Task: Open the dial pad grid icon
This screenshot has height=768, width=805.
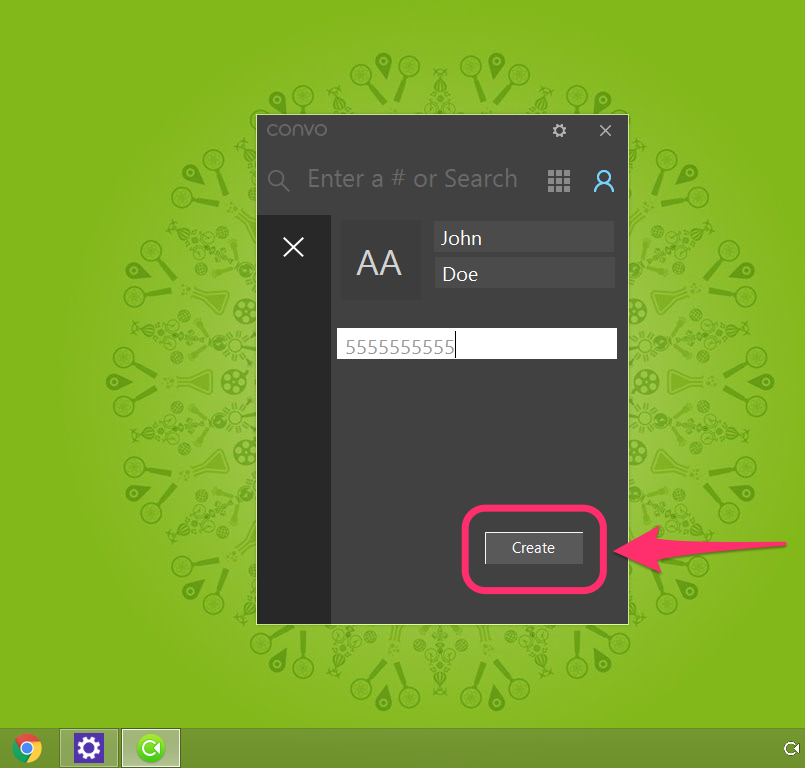Action: pyautogui.click(x=559, y=181)
